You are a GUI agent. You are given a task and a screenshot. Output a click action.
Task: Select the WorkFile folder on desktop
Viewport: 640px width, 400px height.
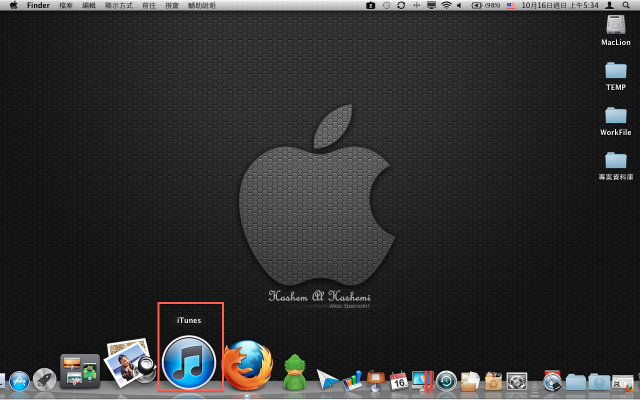point(616,121)
